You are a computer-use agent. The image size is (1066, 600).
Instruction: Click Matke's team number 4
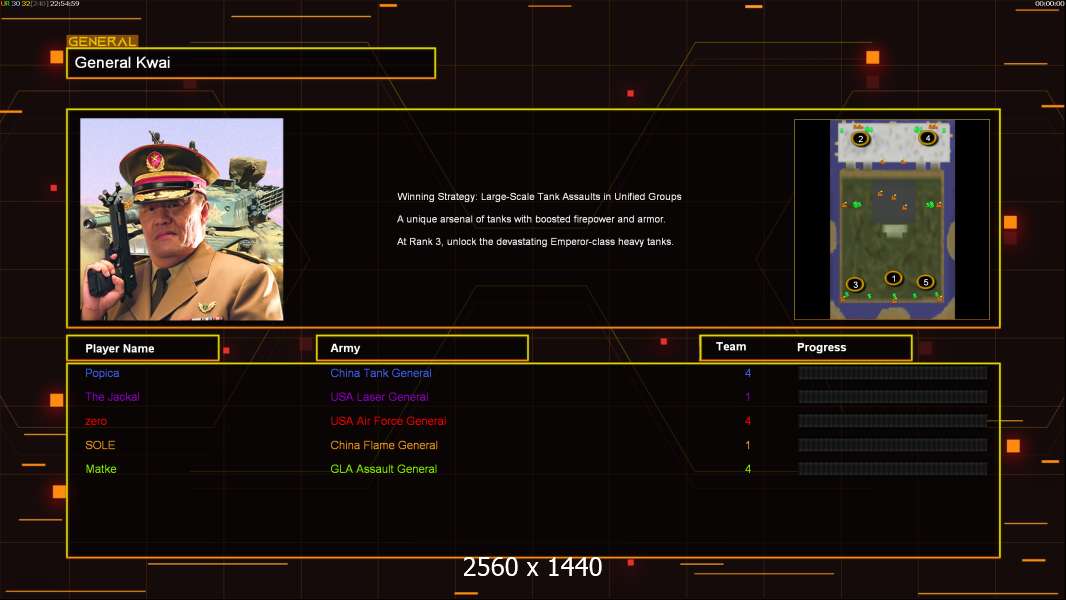point(748,469)
